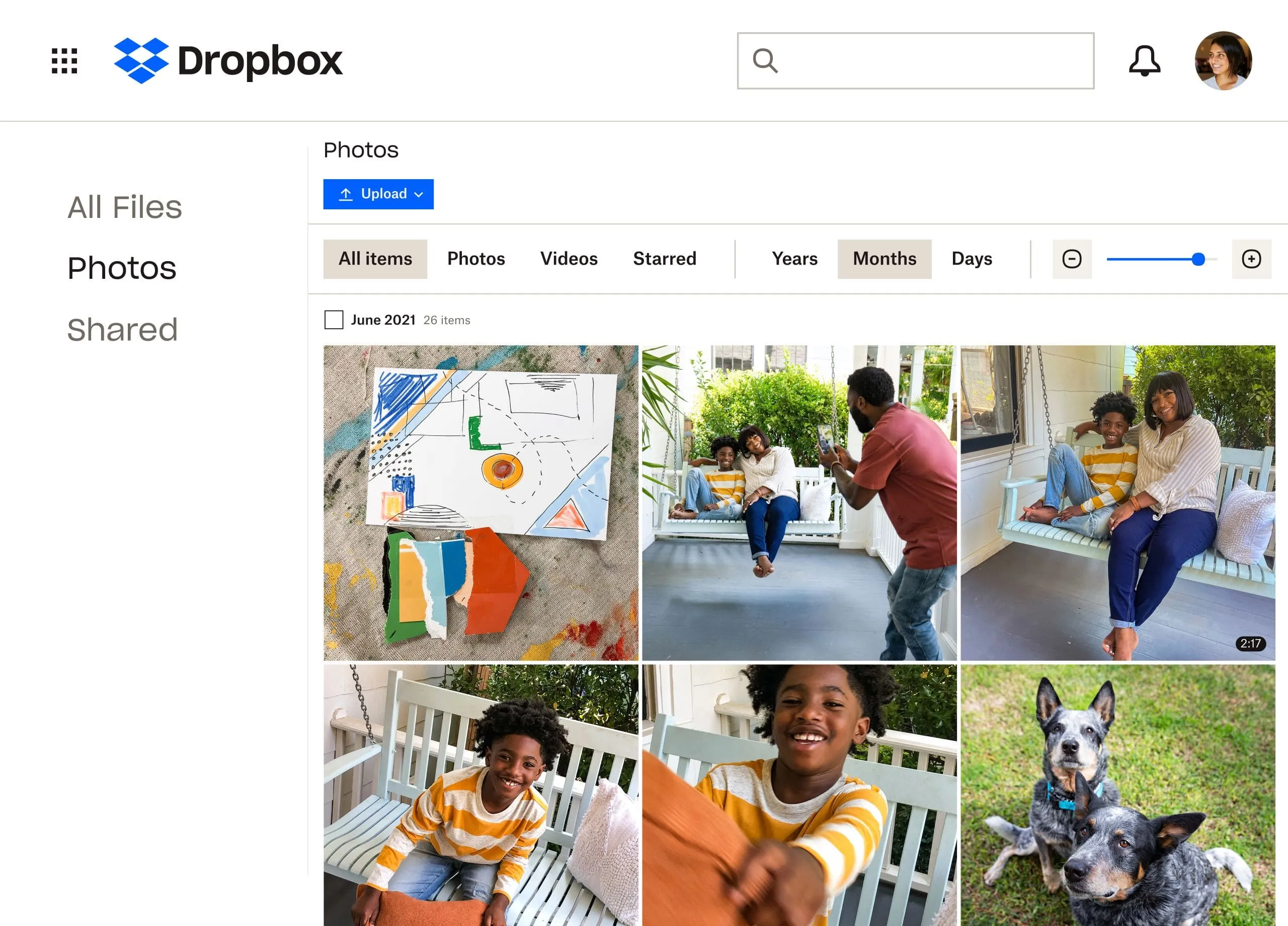The image size is (1288, 926).
Task: Click the Months view button
Action: tap(884, 258)
